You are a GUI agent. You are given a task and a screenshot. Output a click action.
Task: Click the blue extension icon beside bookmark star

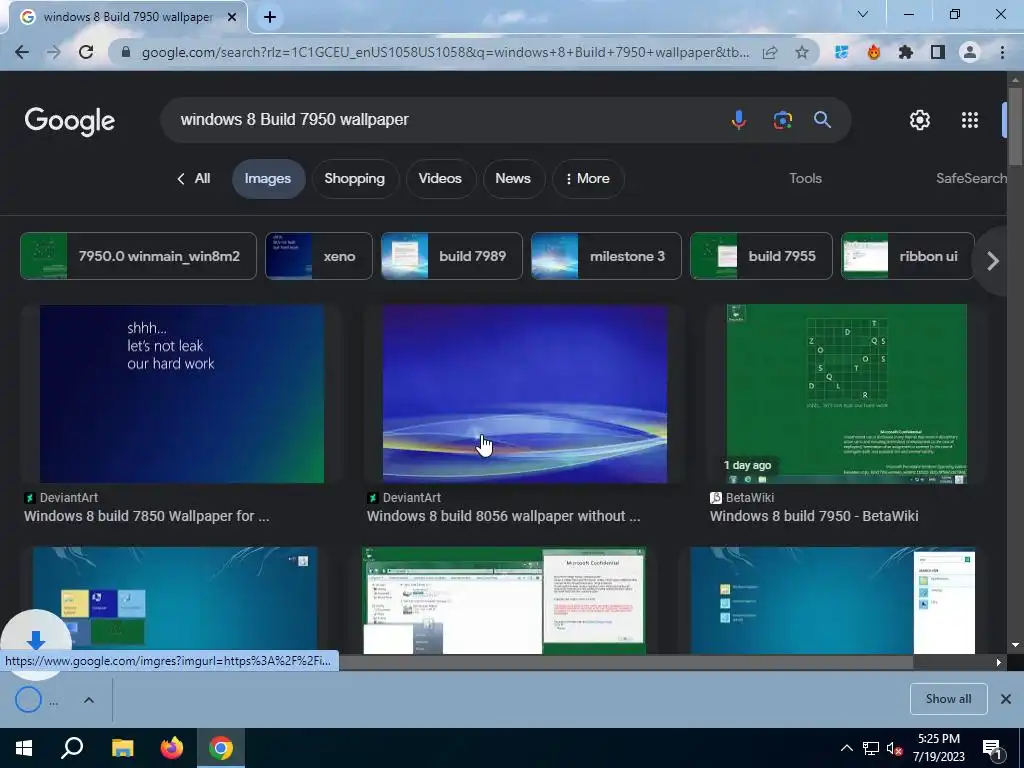(841, 52)
